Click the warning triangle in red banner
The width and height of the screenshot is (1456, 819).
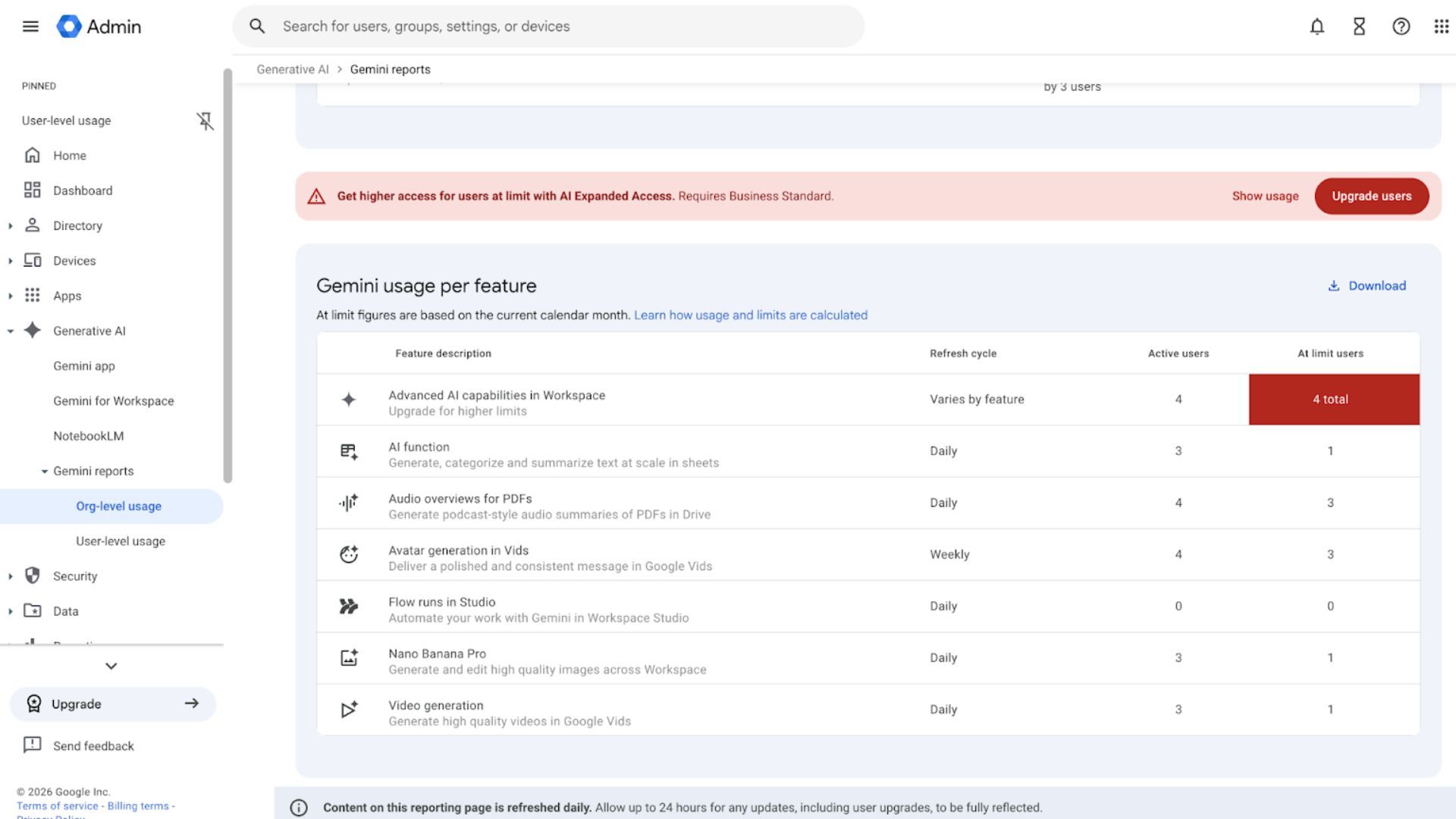[x=316, y=196]
